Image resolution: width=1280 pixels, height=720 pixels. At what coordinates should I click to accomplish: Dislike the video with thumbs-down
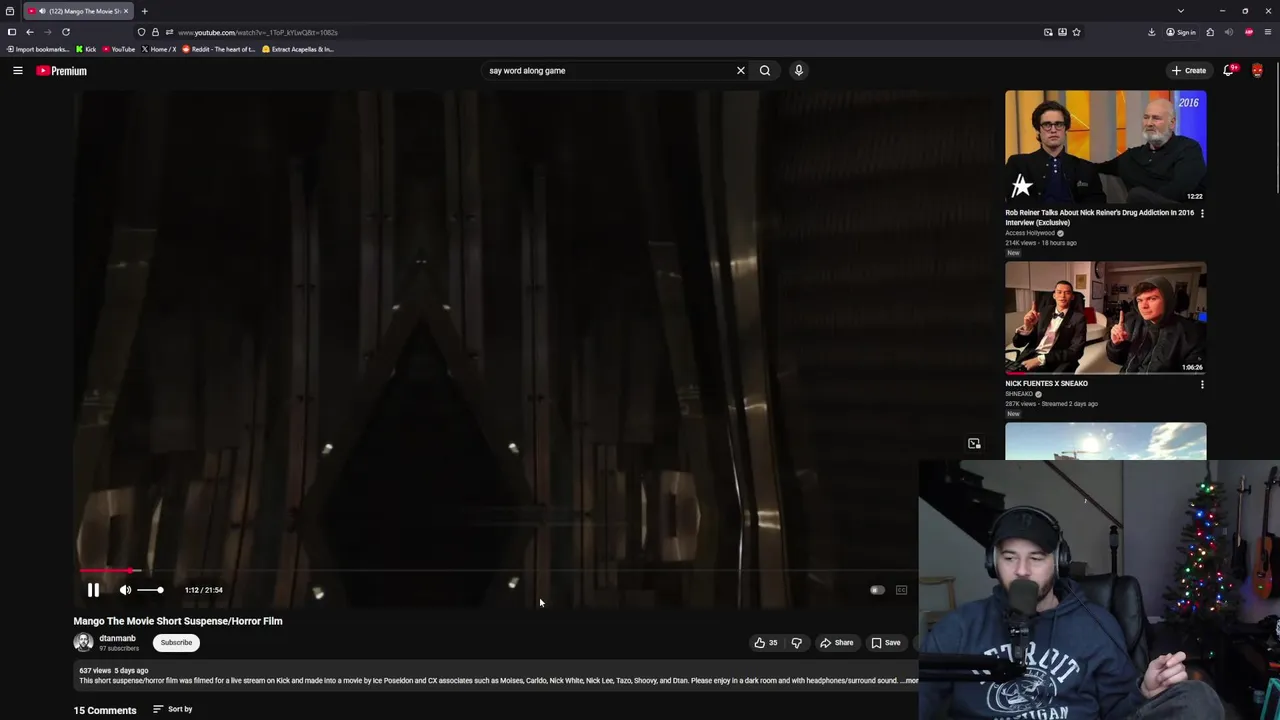(797, 643)
